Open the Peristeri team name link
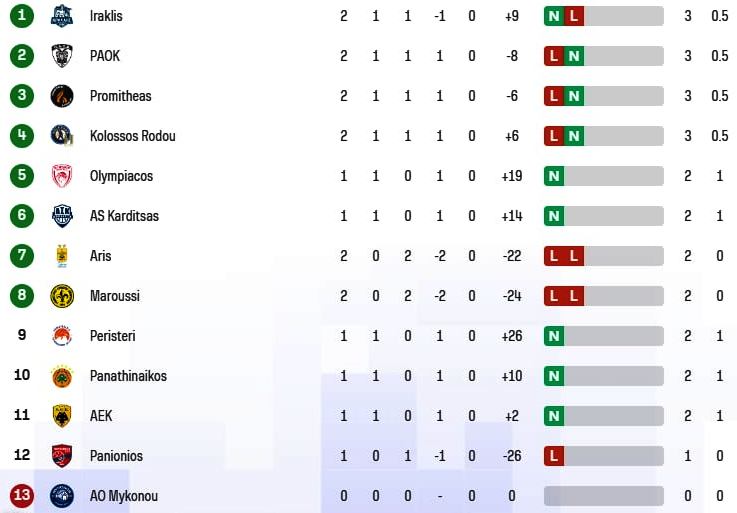This screenshot has height=513, width=737. (x=112, y=336)
